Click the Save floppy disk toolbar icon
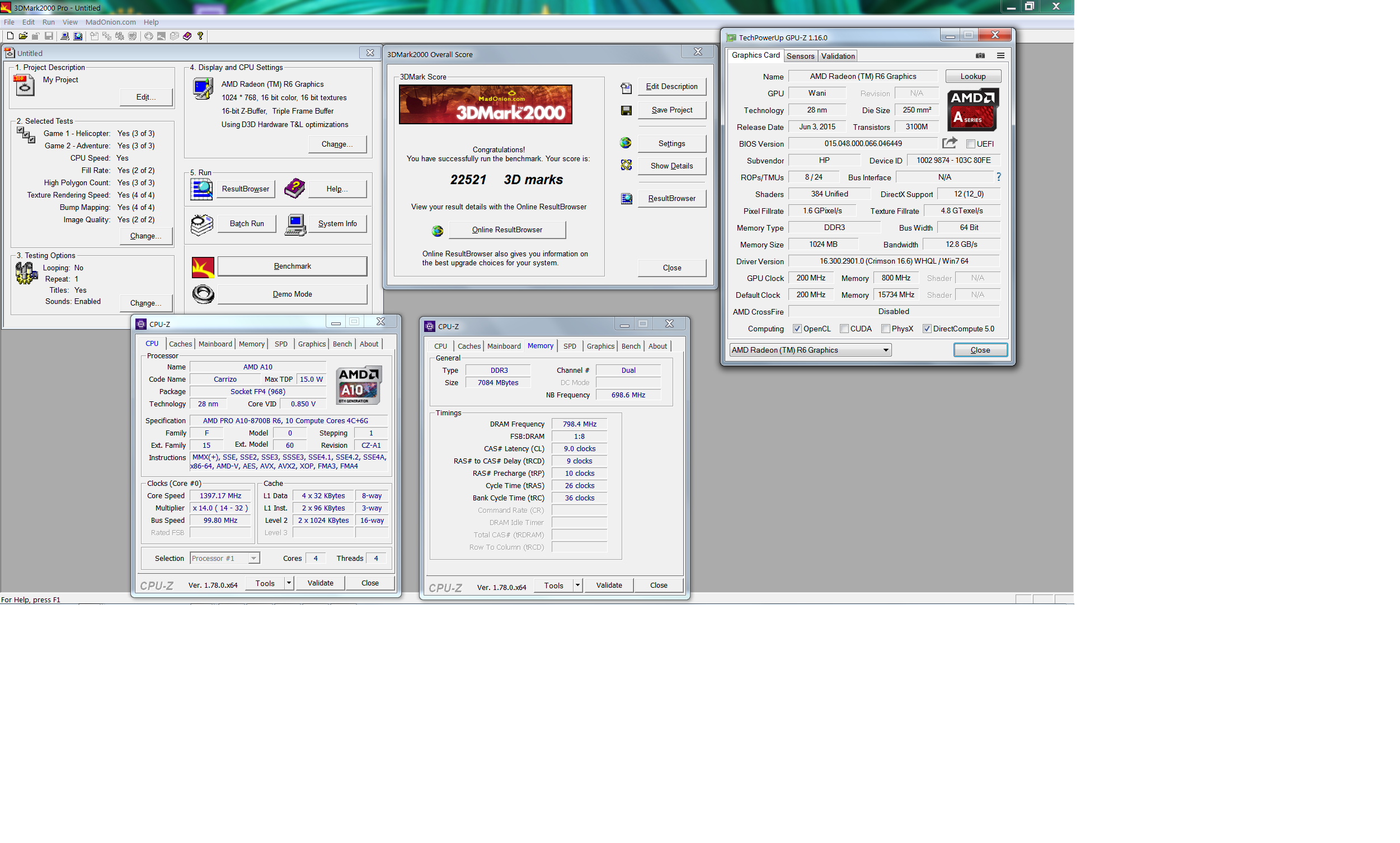Viewport: 1400px width, 843px height. [49, 36]
